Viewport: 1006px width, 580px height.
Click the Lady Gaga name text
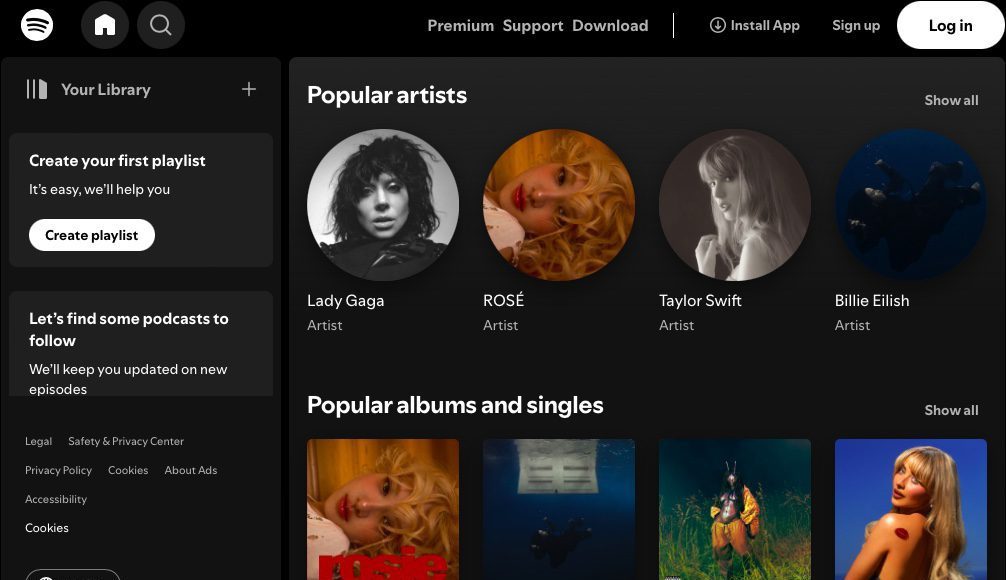pos(346,300)
